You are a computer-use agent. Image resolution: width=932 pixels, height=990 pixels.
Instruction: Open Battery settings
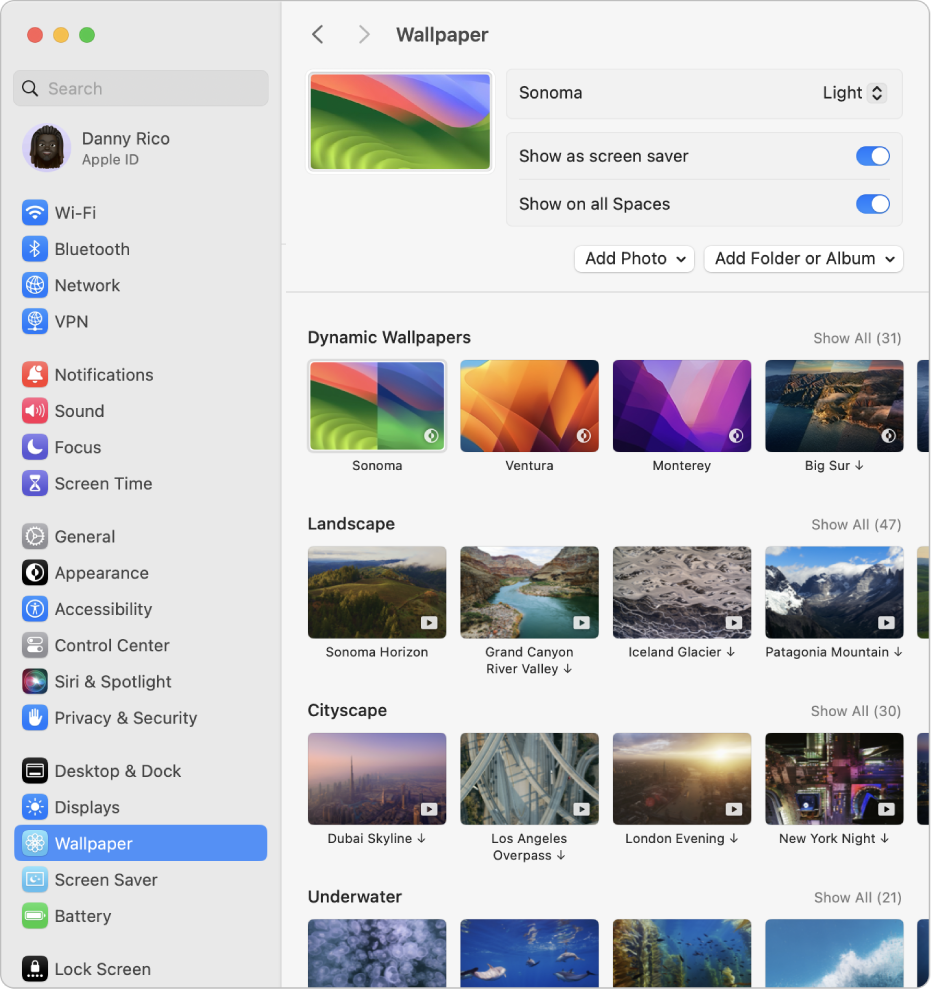tap(77, 916)
